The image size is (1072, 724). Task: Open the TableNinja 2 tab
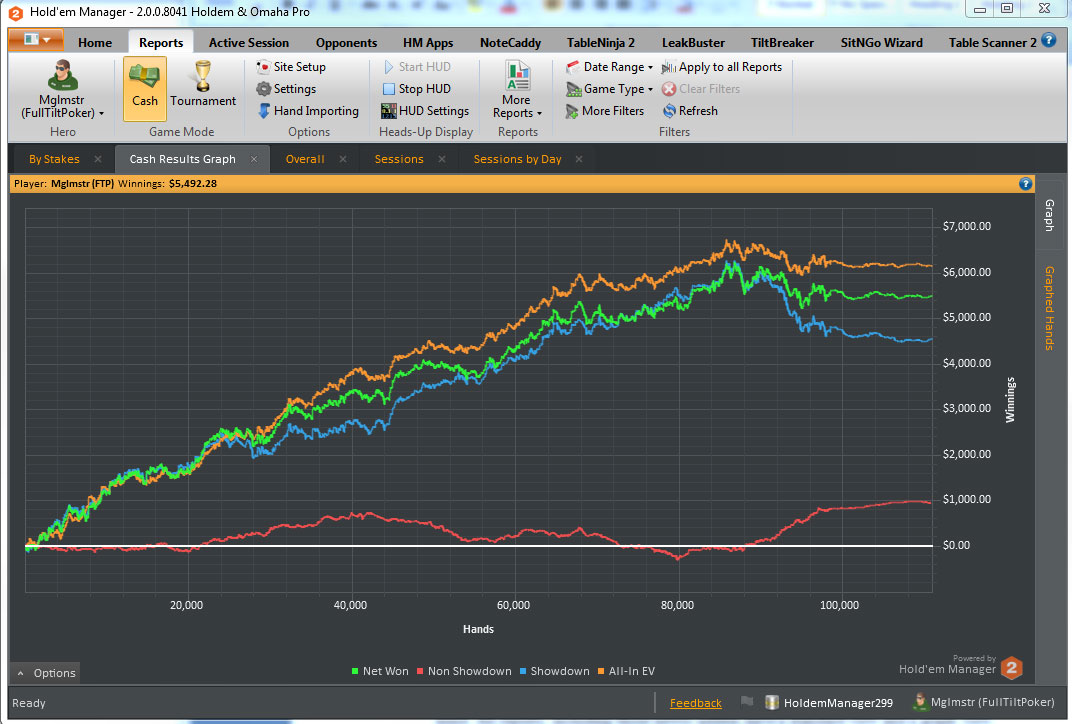point(600,42)
